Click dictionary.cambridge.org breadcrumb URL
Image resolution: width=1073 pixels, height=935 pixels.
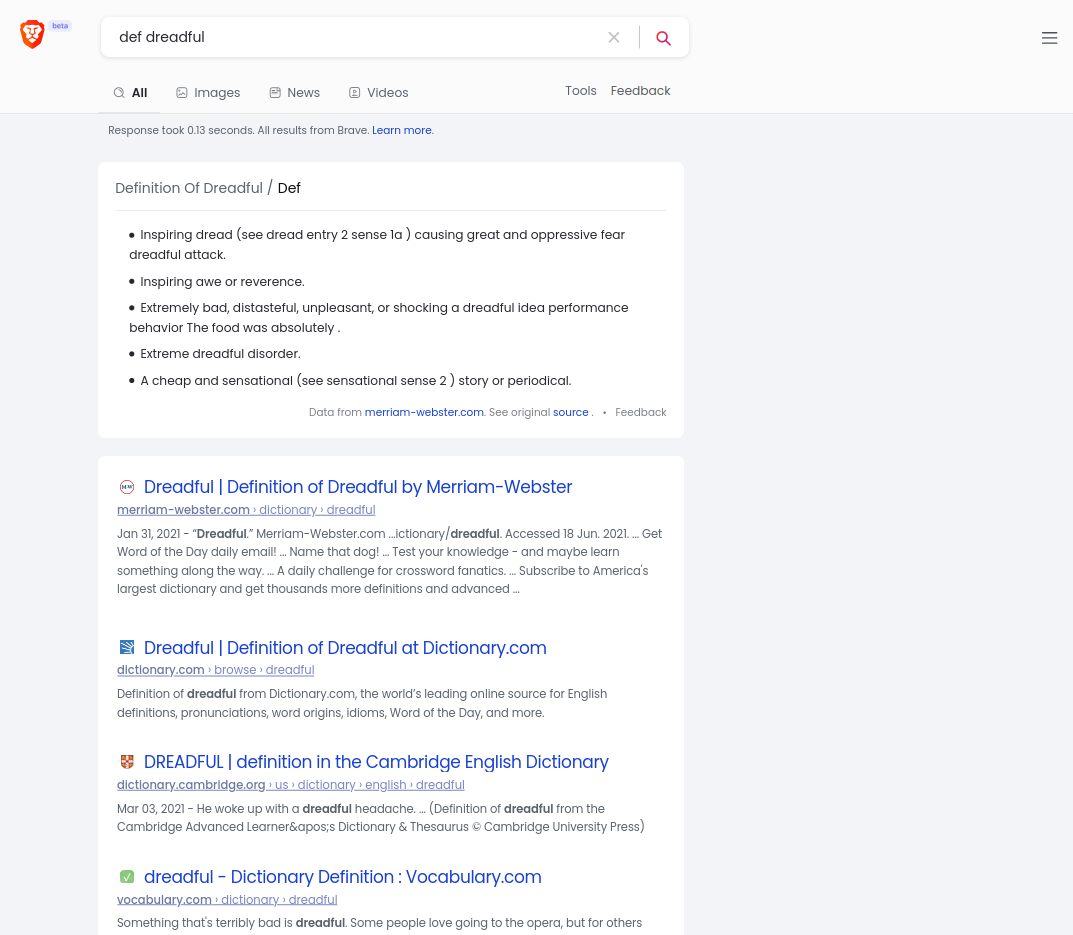pos(291,785)
